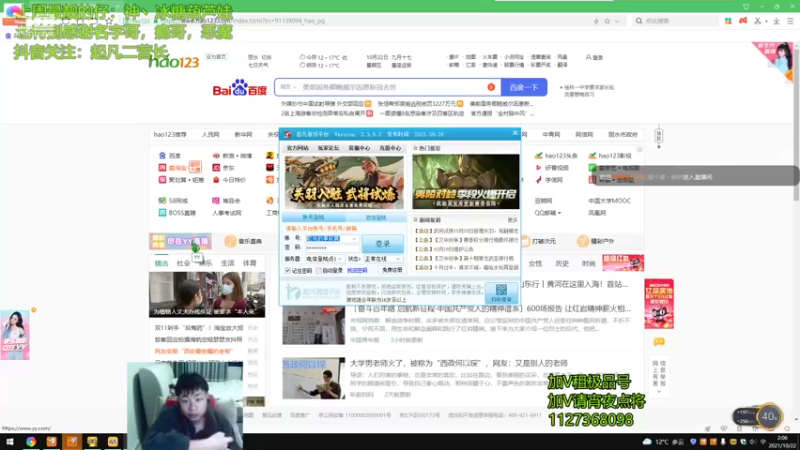
Task: Select the 精选 news tab
Action: tap(161, 263)
